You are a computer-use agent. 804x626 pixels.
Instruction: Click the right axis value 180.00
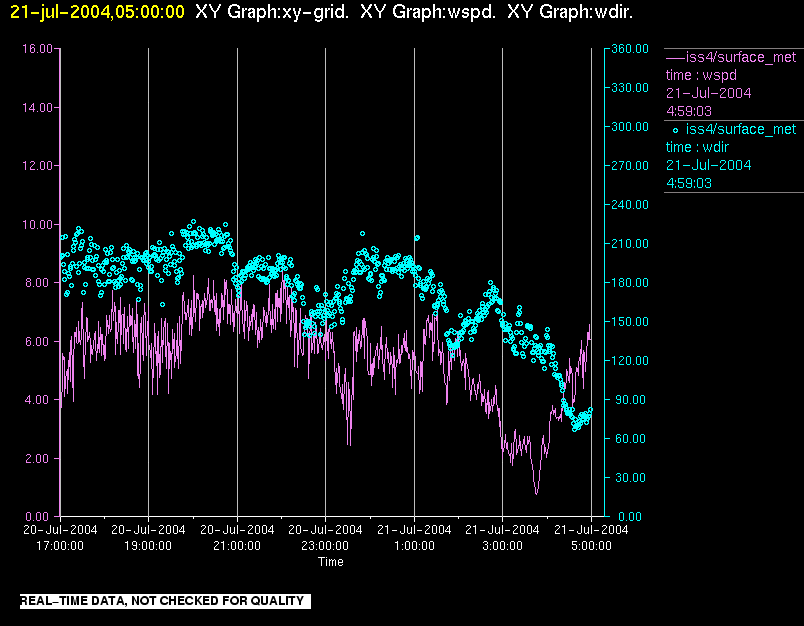click(630, 282)
